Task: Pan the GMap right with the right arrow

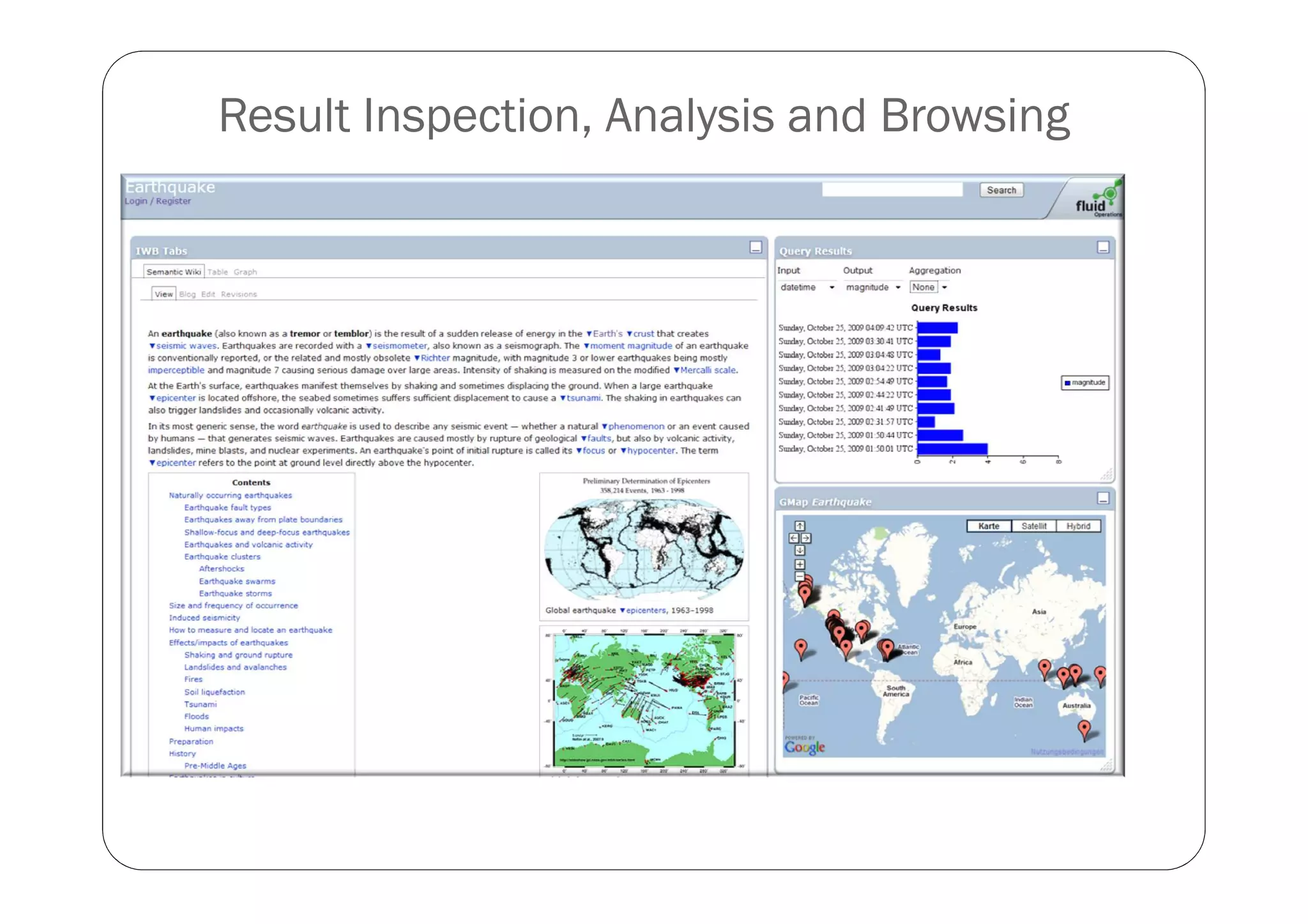Action: tap(806, 538)
